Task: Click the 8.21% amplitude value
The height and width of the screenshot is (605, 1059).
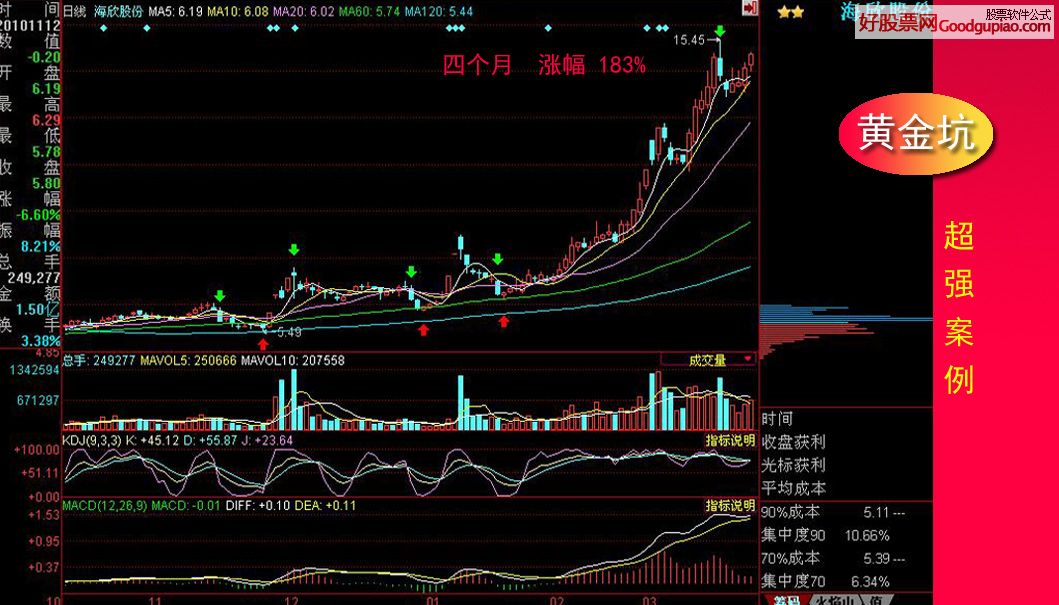Action: (41, 246)
